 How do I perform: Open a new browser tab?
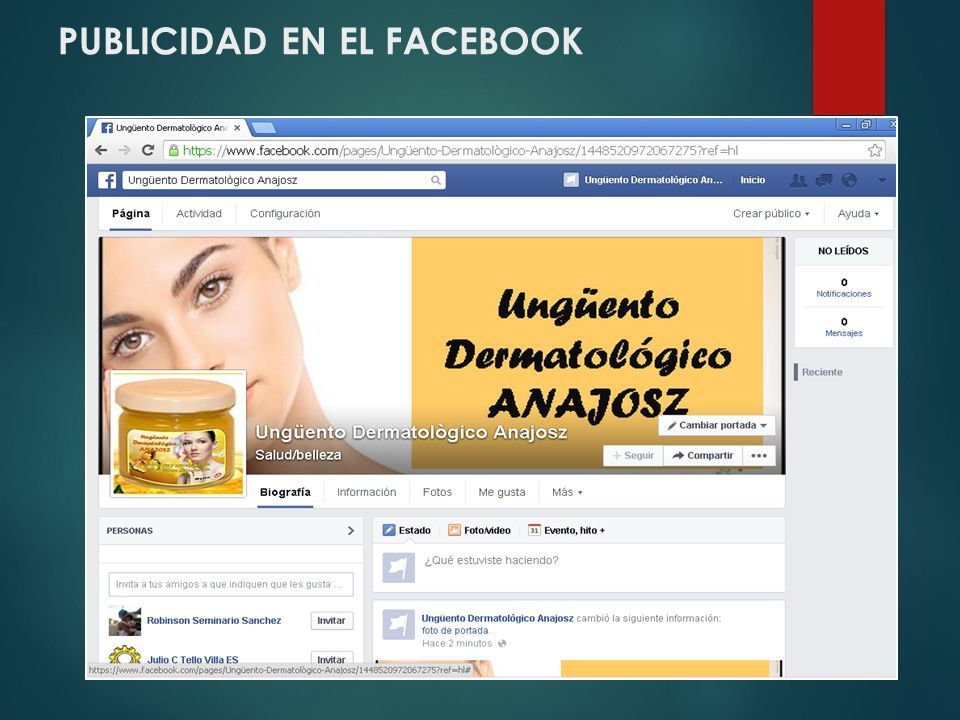click(x=263, y=127)
